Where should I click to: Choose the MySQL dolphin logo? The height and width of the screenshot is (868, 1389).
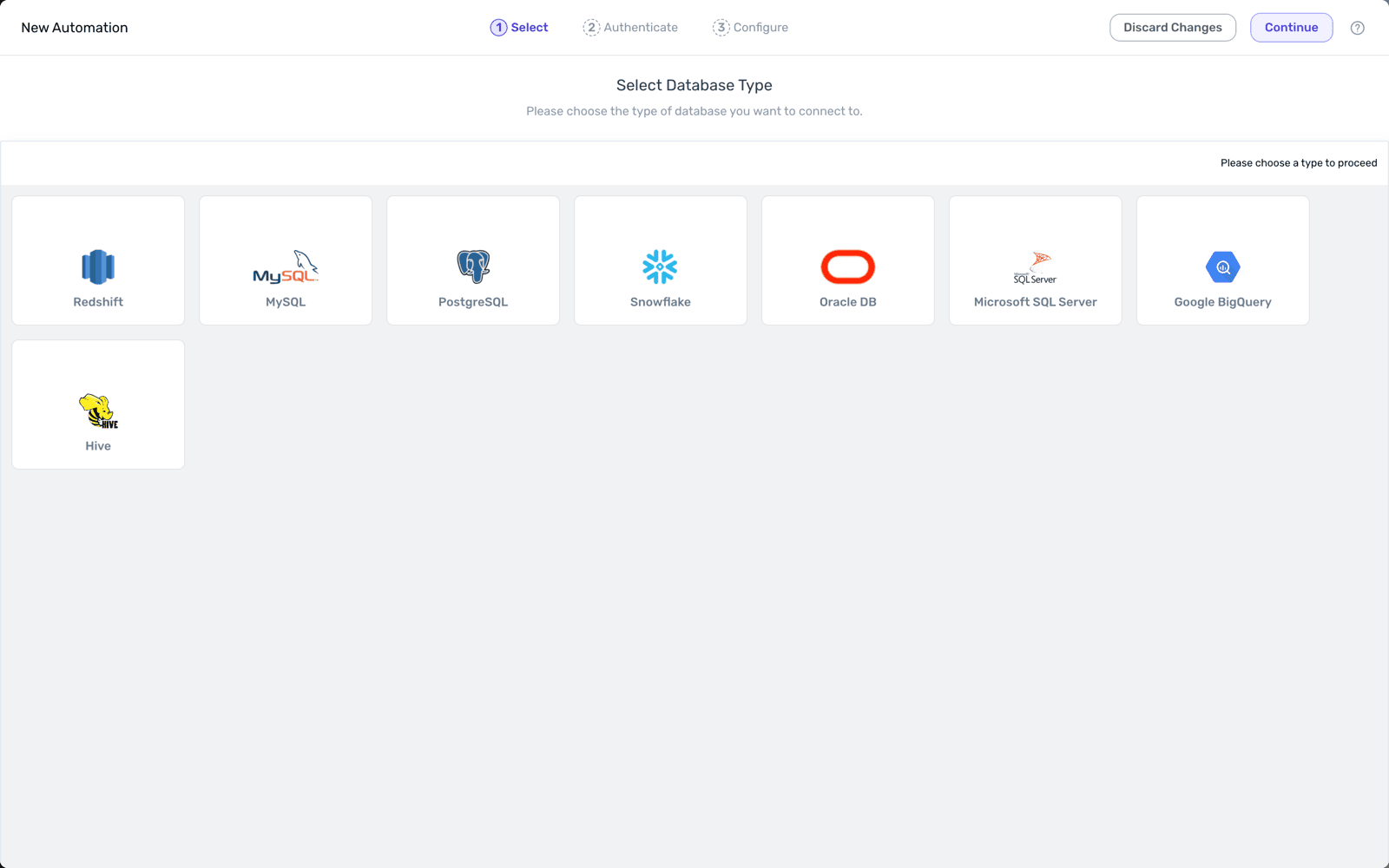(286, 266)
